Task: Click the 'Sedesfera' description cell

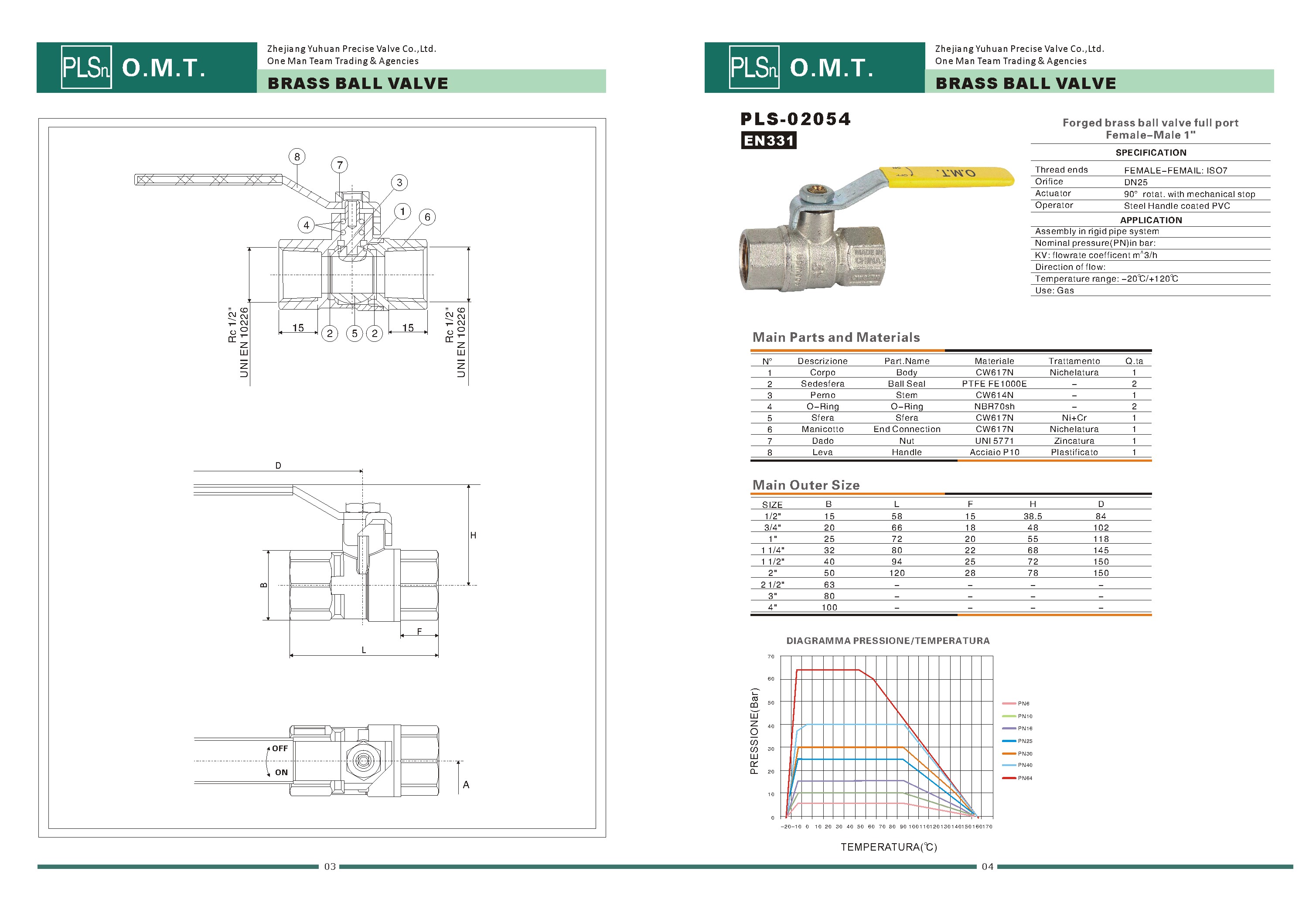Action: [822, 384]
